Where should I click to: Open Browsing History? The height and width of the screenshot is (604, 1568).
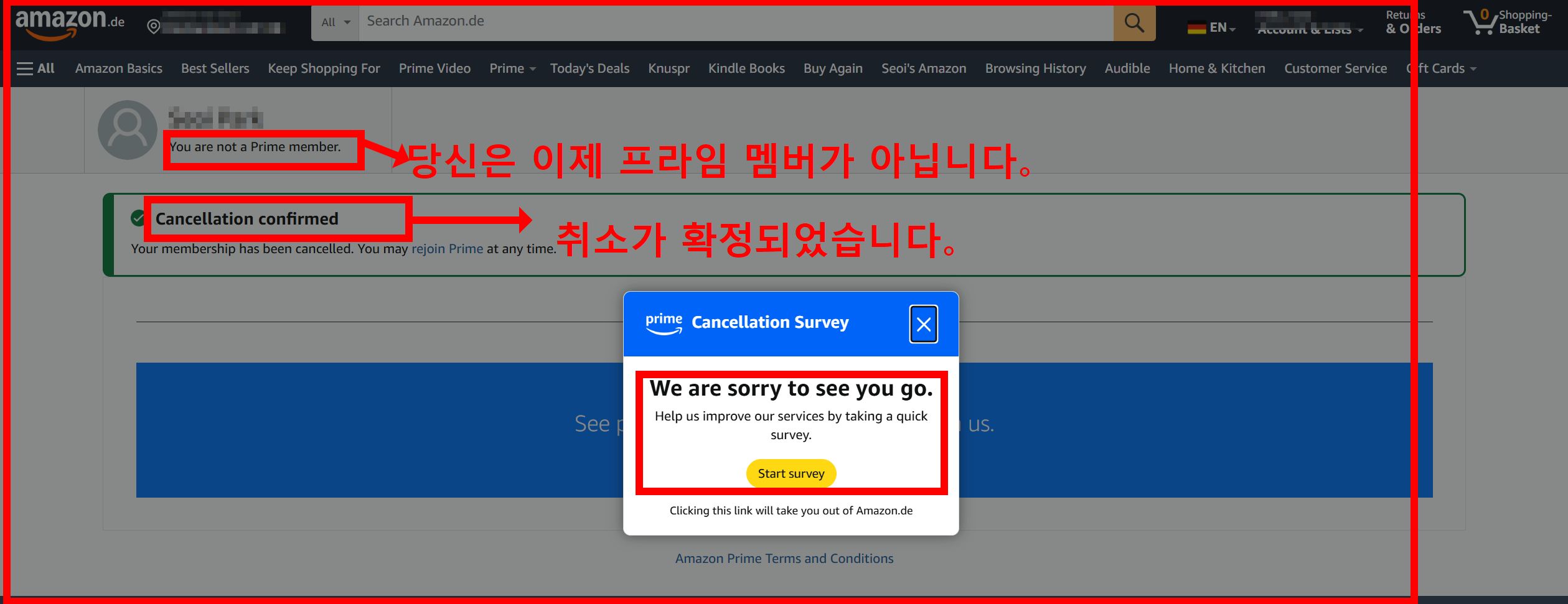tap(1035, 68)
